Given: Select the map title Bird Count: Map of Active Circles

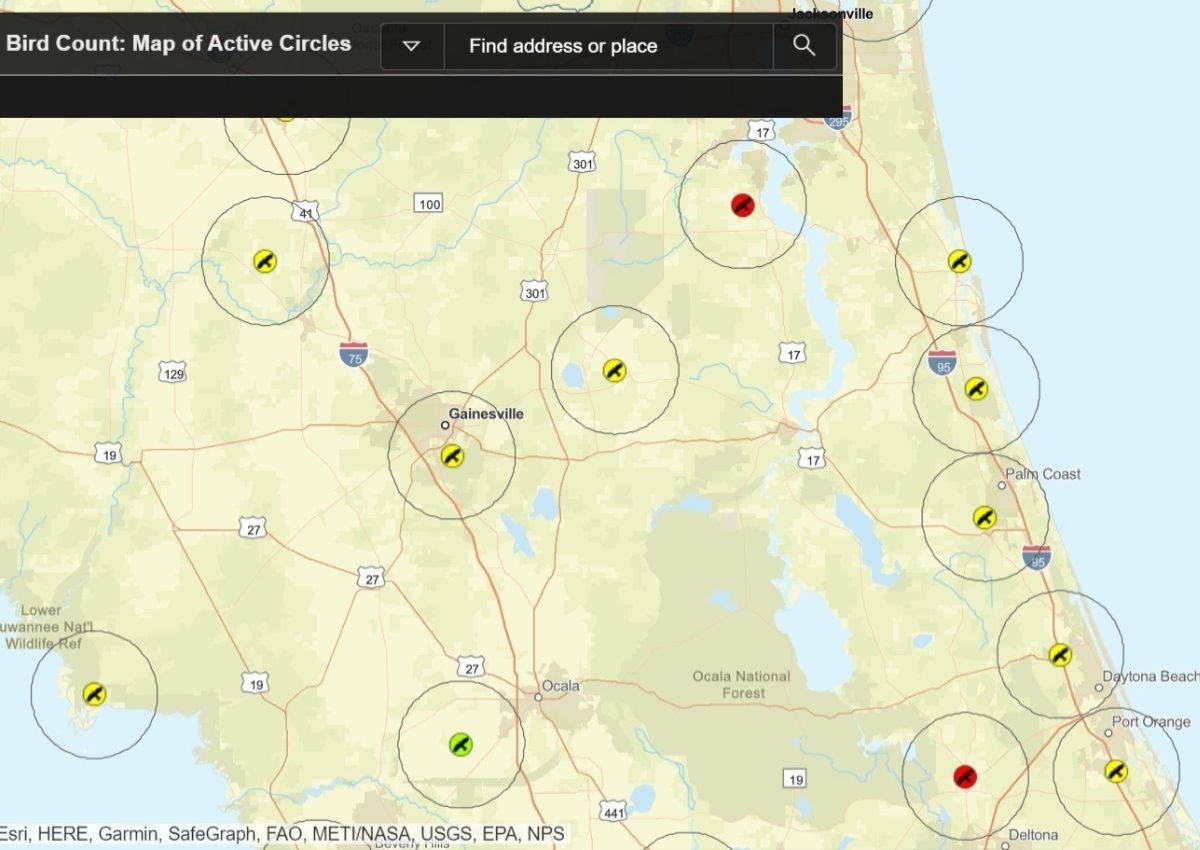Looking at the screenshot, I should pos(178,44).
